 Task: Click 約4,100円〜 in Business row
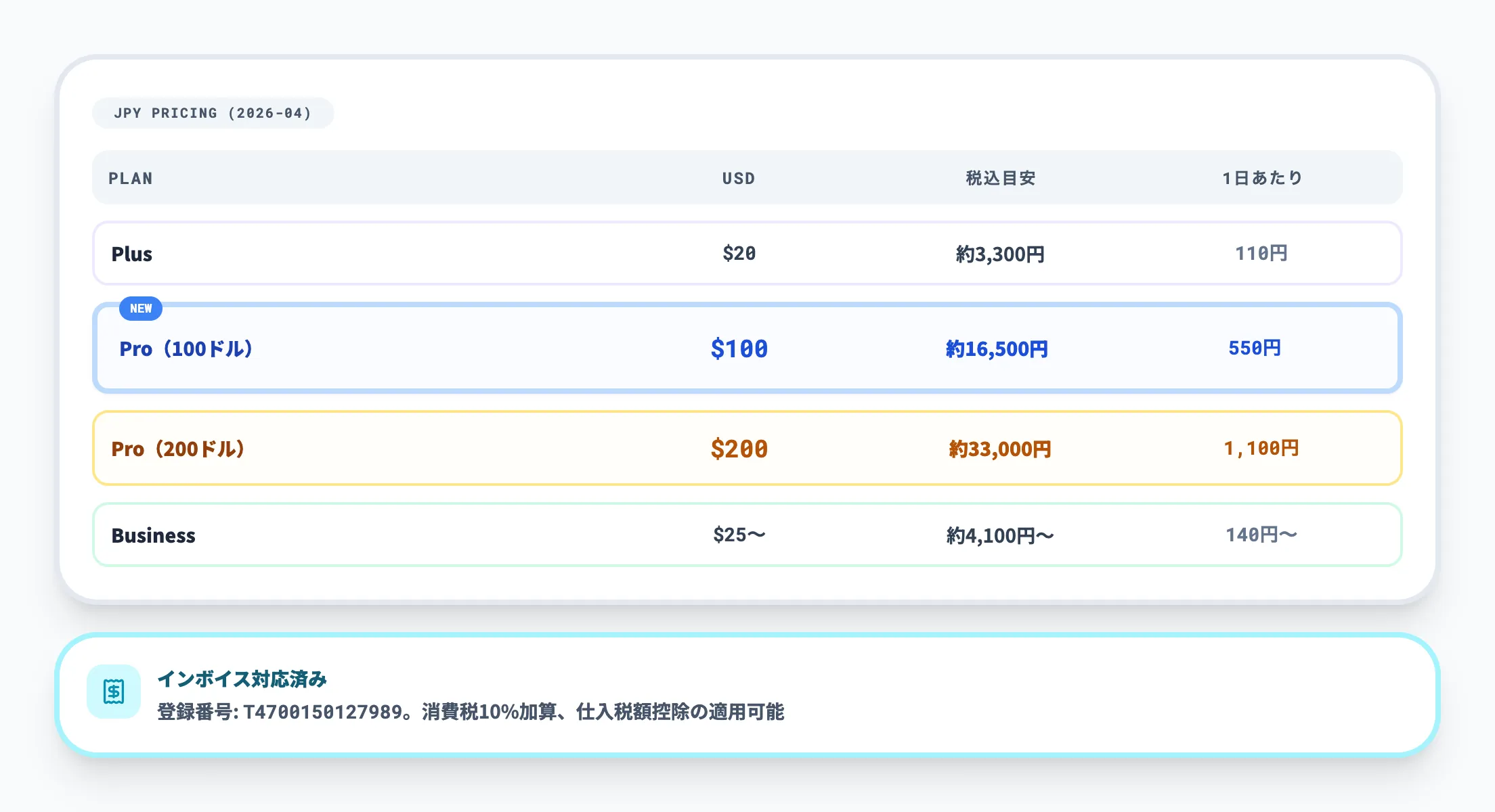pyautogui.click(x=1000, y=536)
